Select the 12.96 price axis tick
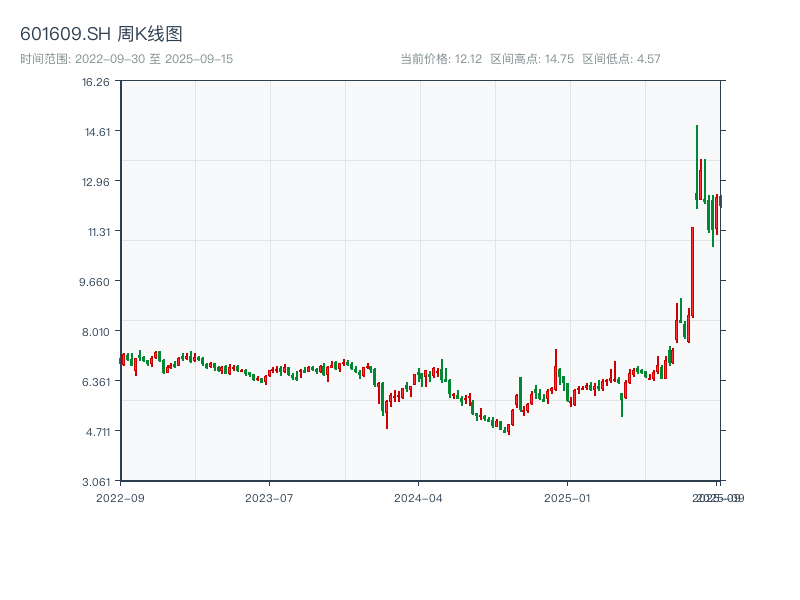The height and width of the screenshot is (600, 800). click(96, 182)
